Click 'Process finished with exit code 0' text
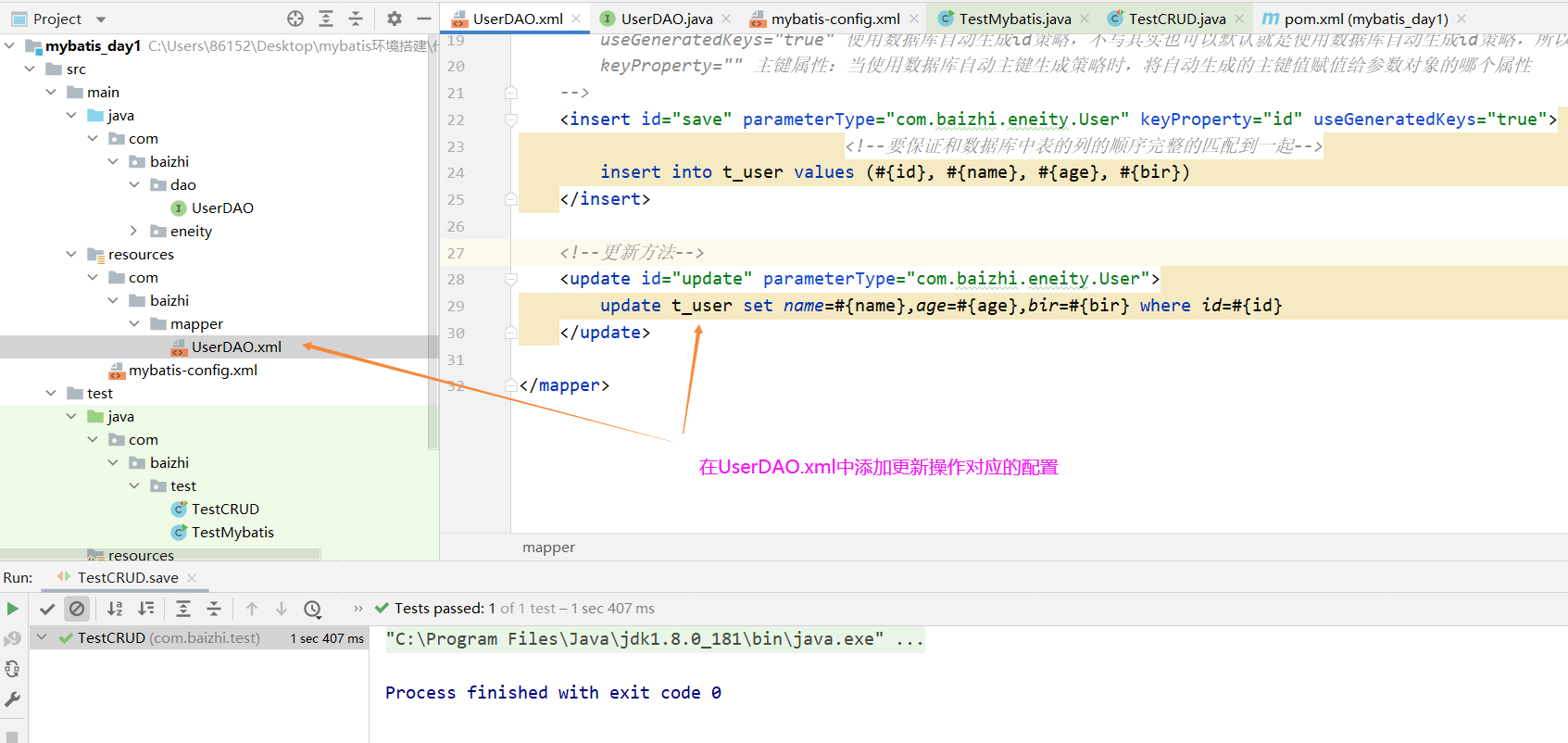The height and width of the screenshot is (743, 1568). pos(553,693)
